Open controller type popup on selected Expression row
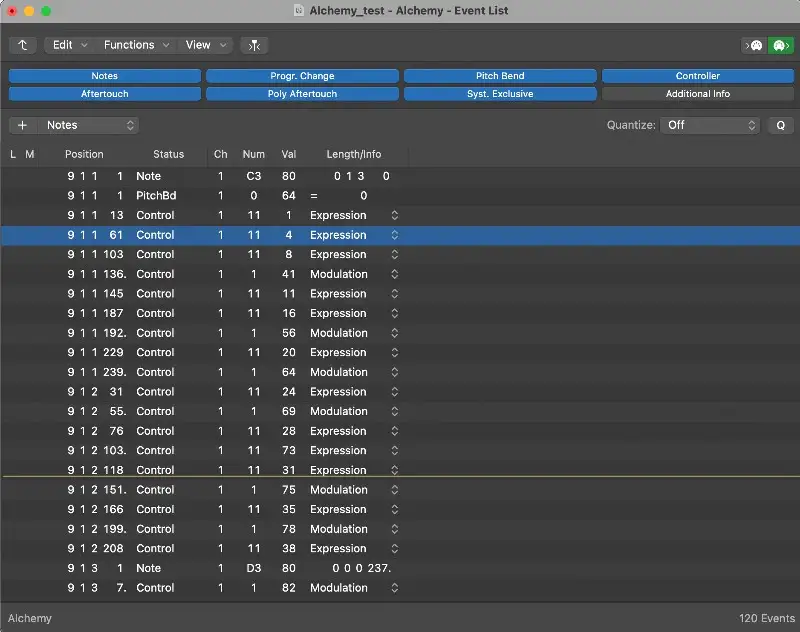The image size is (800, 632). (x=394, y=235)
